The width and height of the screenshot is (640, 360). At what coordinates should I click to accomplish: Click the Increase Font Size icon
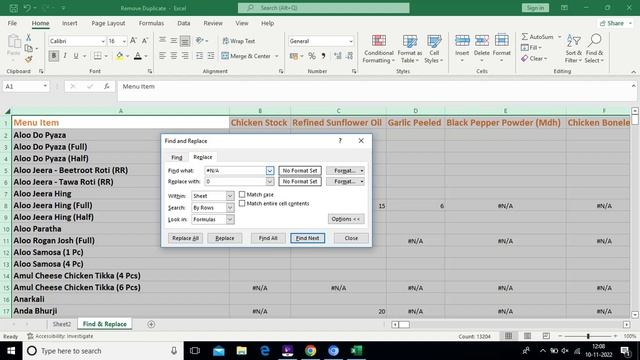pyautogui.click(x=133, y=41)
